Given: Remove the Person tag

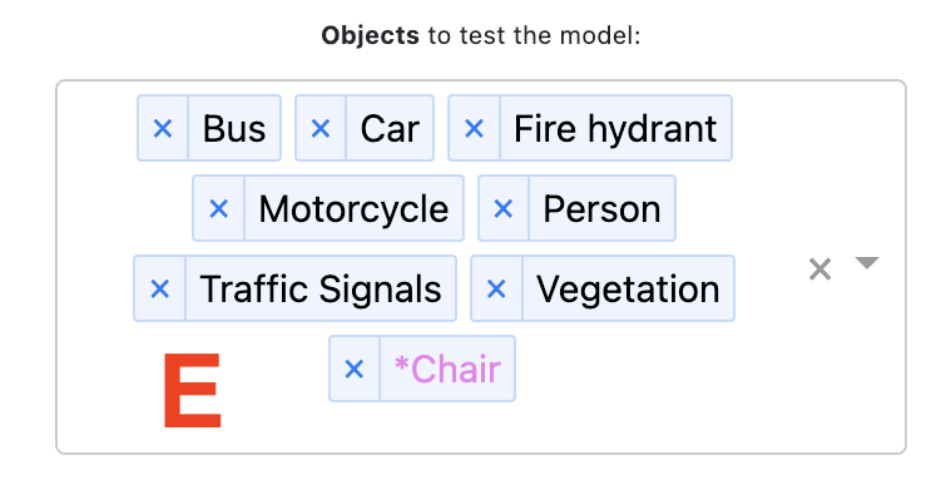Looking at the screenshot, I should (503, 209).
